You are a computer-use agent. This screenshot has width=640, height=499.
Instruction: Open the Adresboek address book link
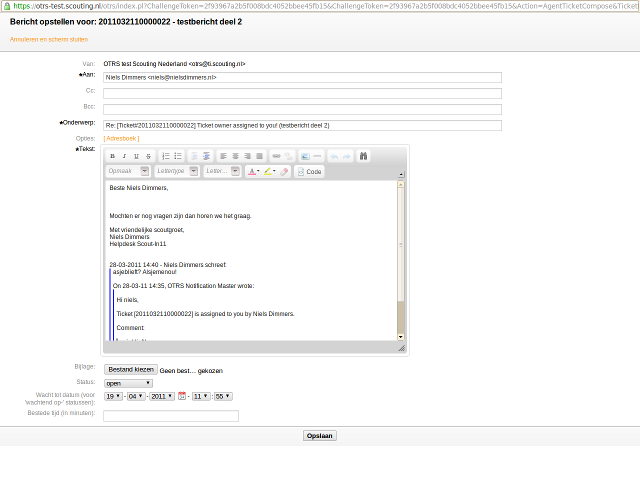[121, 138]
